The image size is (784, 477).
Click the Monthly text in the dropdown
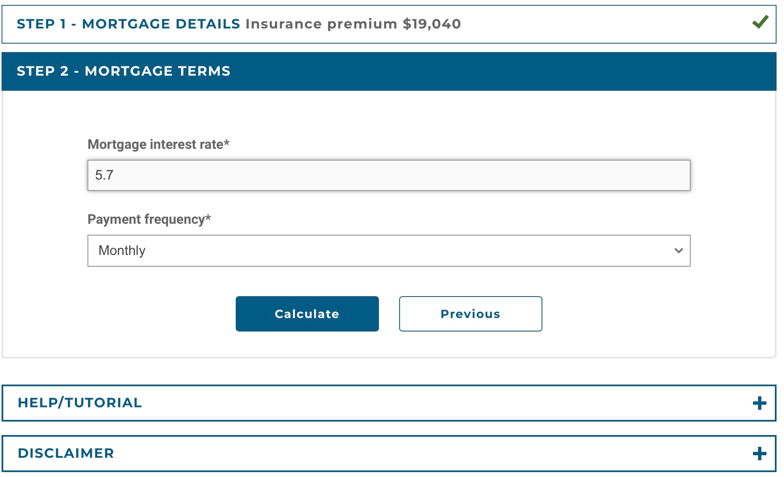click(x=122, y=251)
